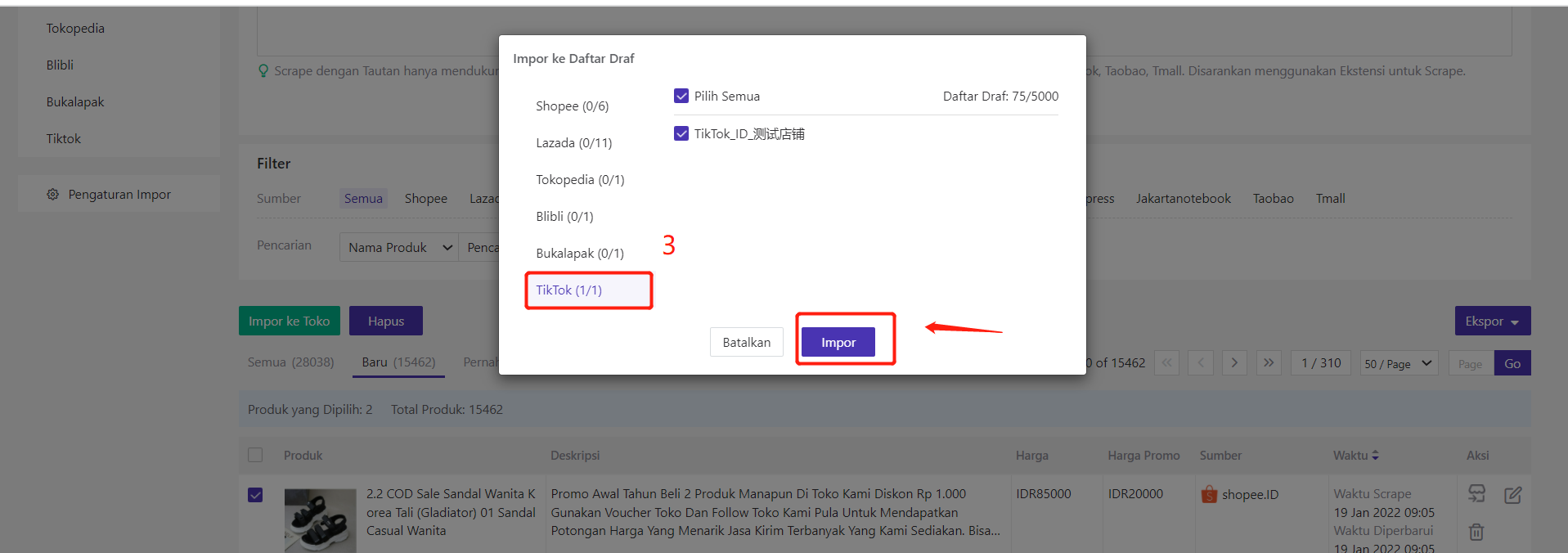Select TikTok (1/1) in the dialog list

pyautogui.click(x=589, y=290)
